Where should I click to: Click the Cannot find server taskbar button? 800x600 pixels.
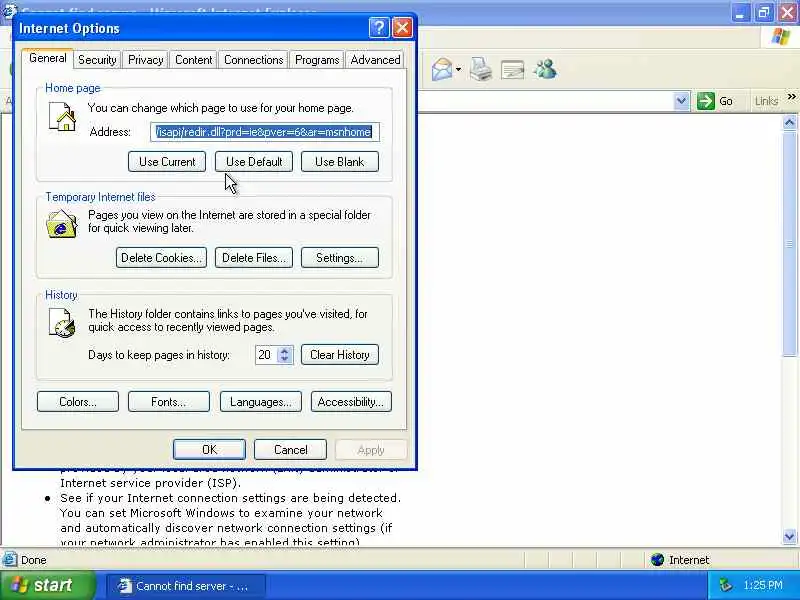coord(186,586)
